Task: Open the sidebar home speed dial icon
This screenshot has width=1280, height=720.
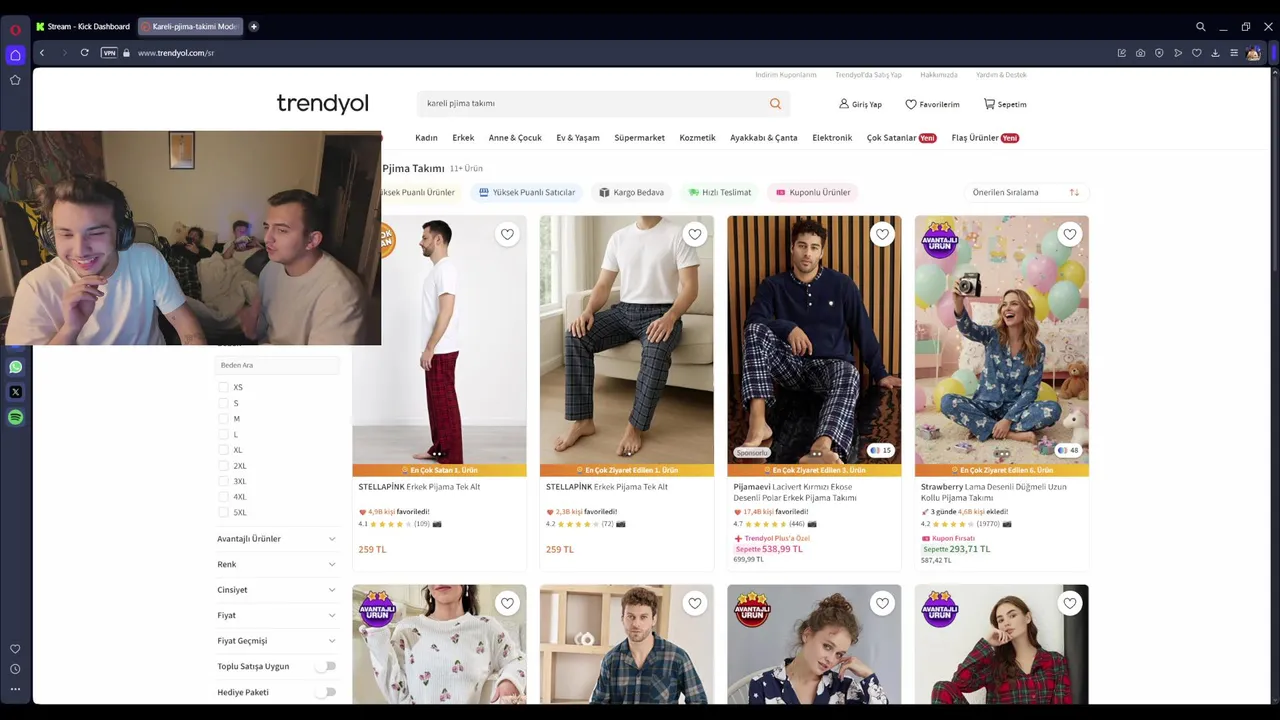Action: click(x=15, y=55)
